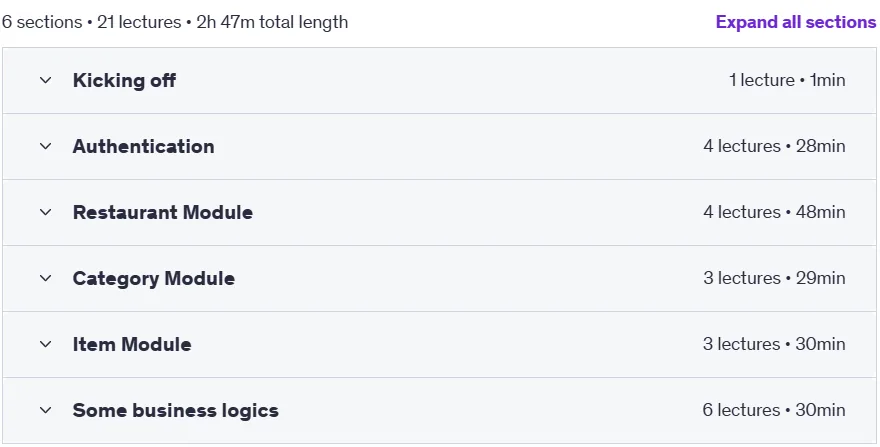Click the 1 lecture • 1min label

pos(787,80)
